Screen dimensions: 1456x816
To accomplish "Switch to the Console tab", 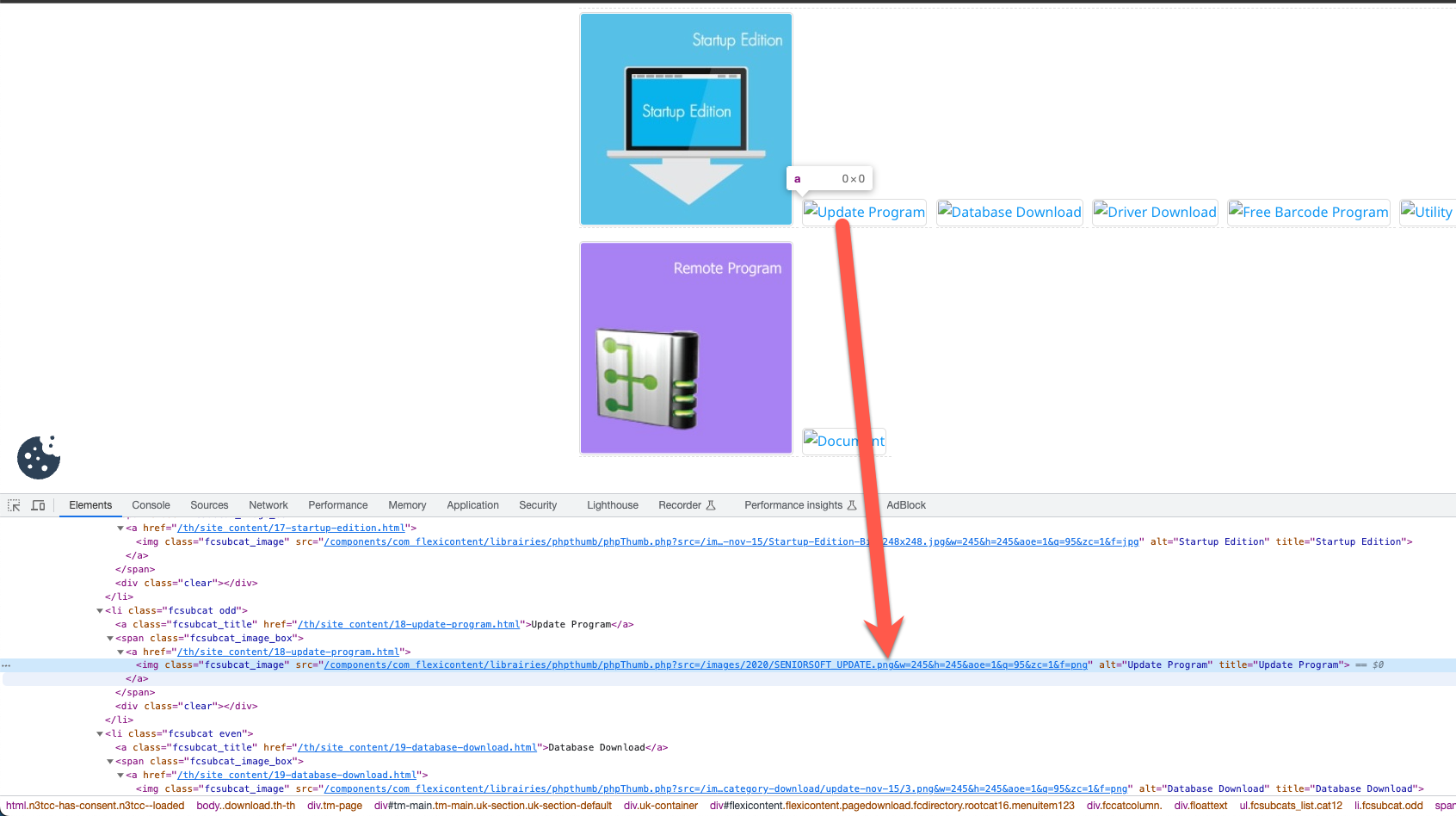I will 151,505.
